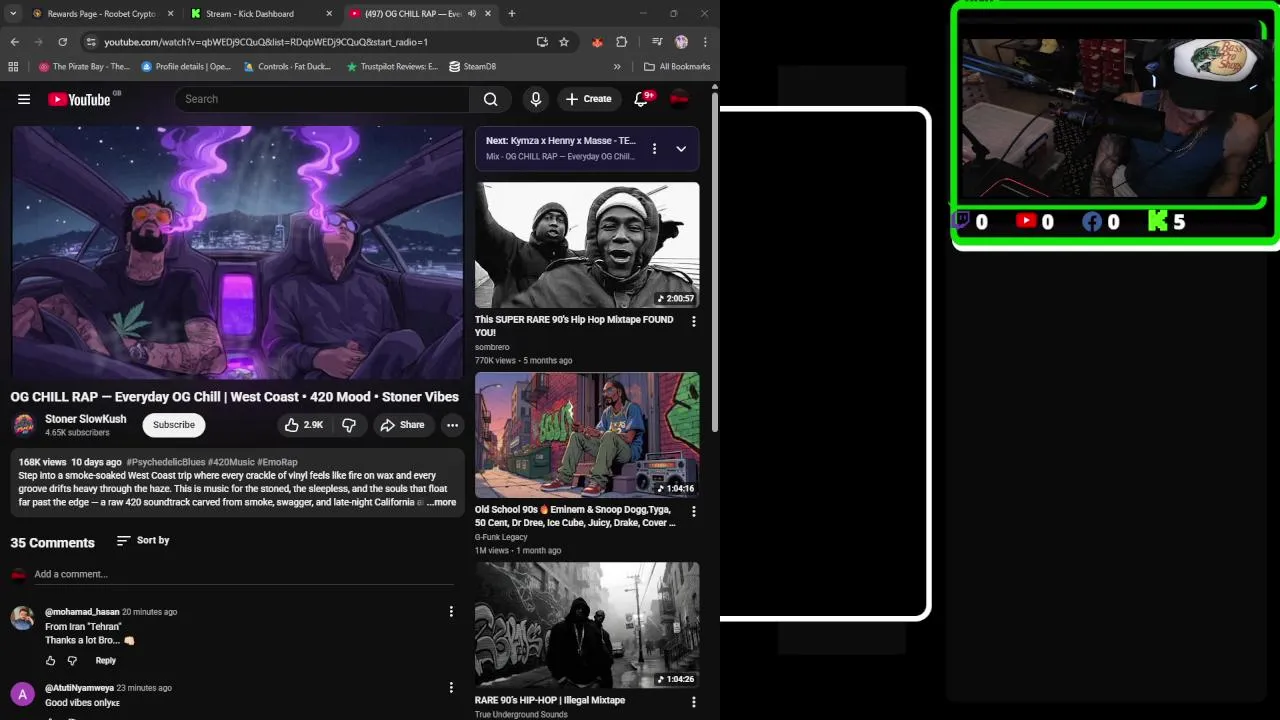
Task: Open the install app icon in address bar
Action: point(542,42)
